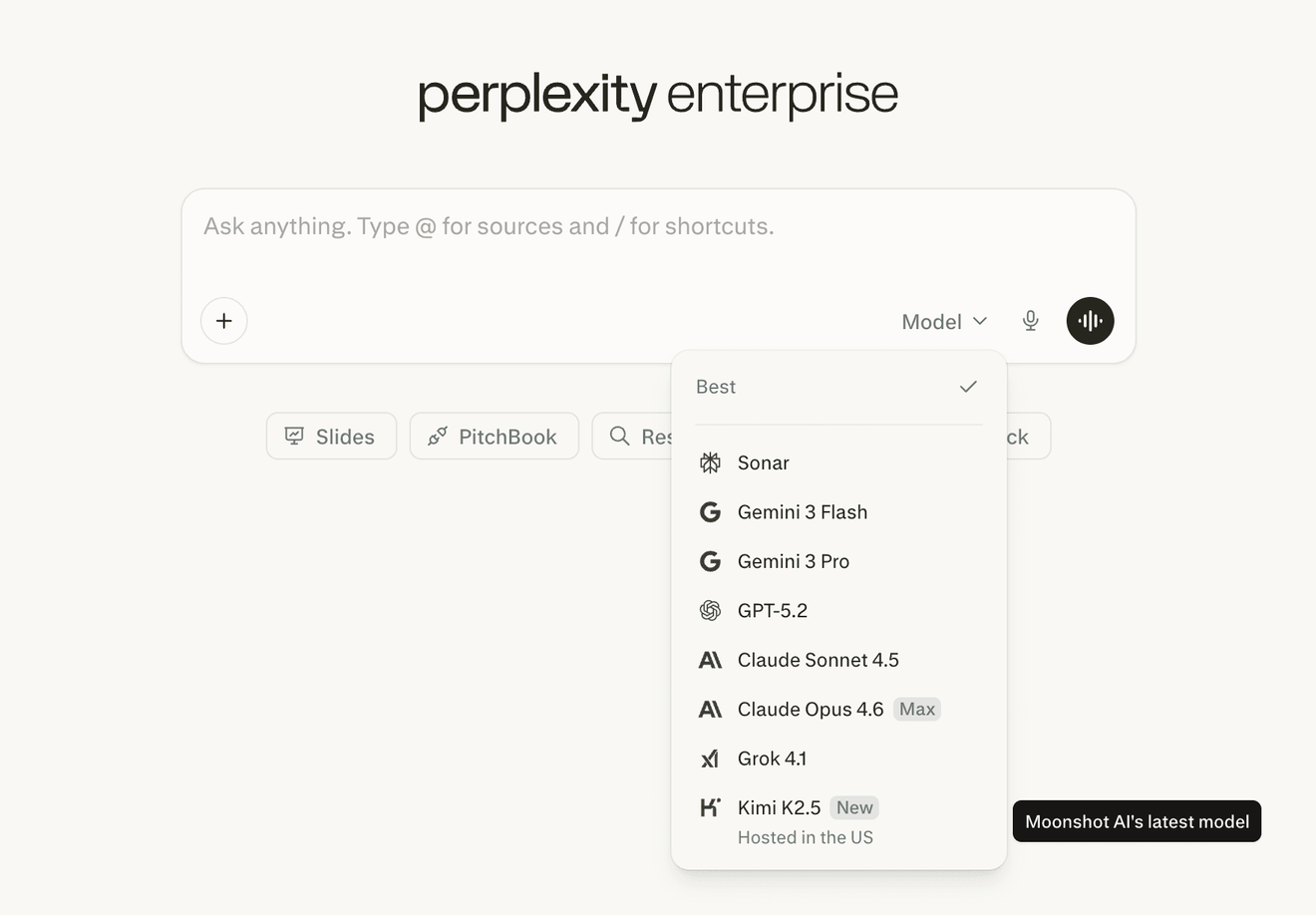Focus the Ask anything input field

658,239
